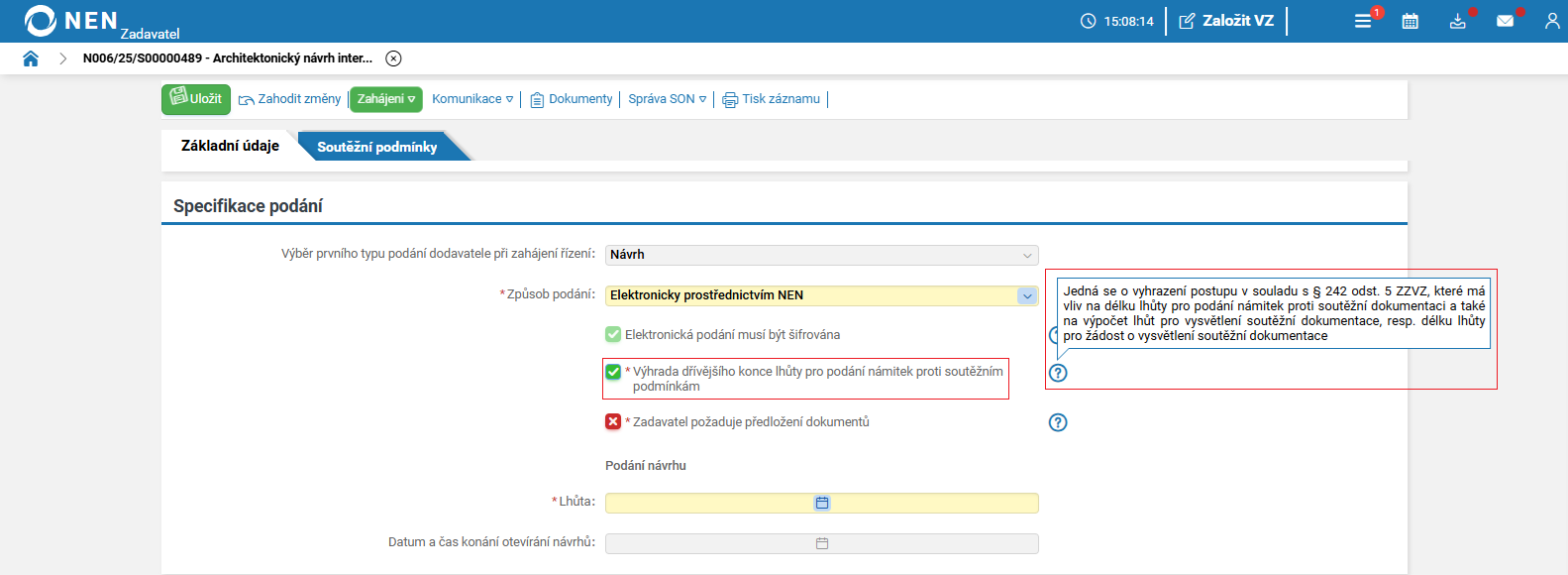Click help icon beside Zadavatel požaduje předložení dokumentů

[x=1058, y=422]
